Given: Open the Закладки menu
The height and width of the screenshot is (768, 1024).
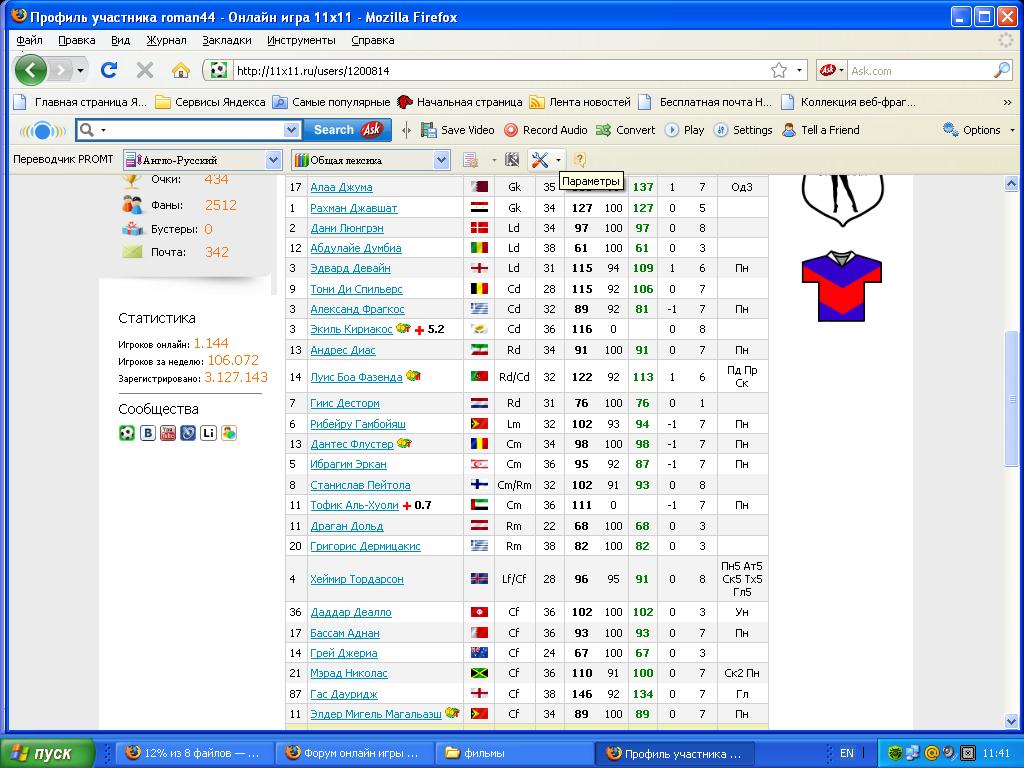Looking at the screenshot, I should pos(226,40).
